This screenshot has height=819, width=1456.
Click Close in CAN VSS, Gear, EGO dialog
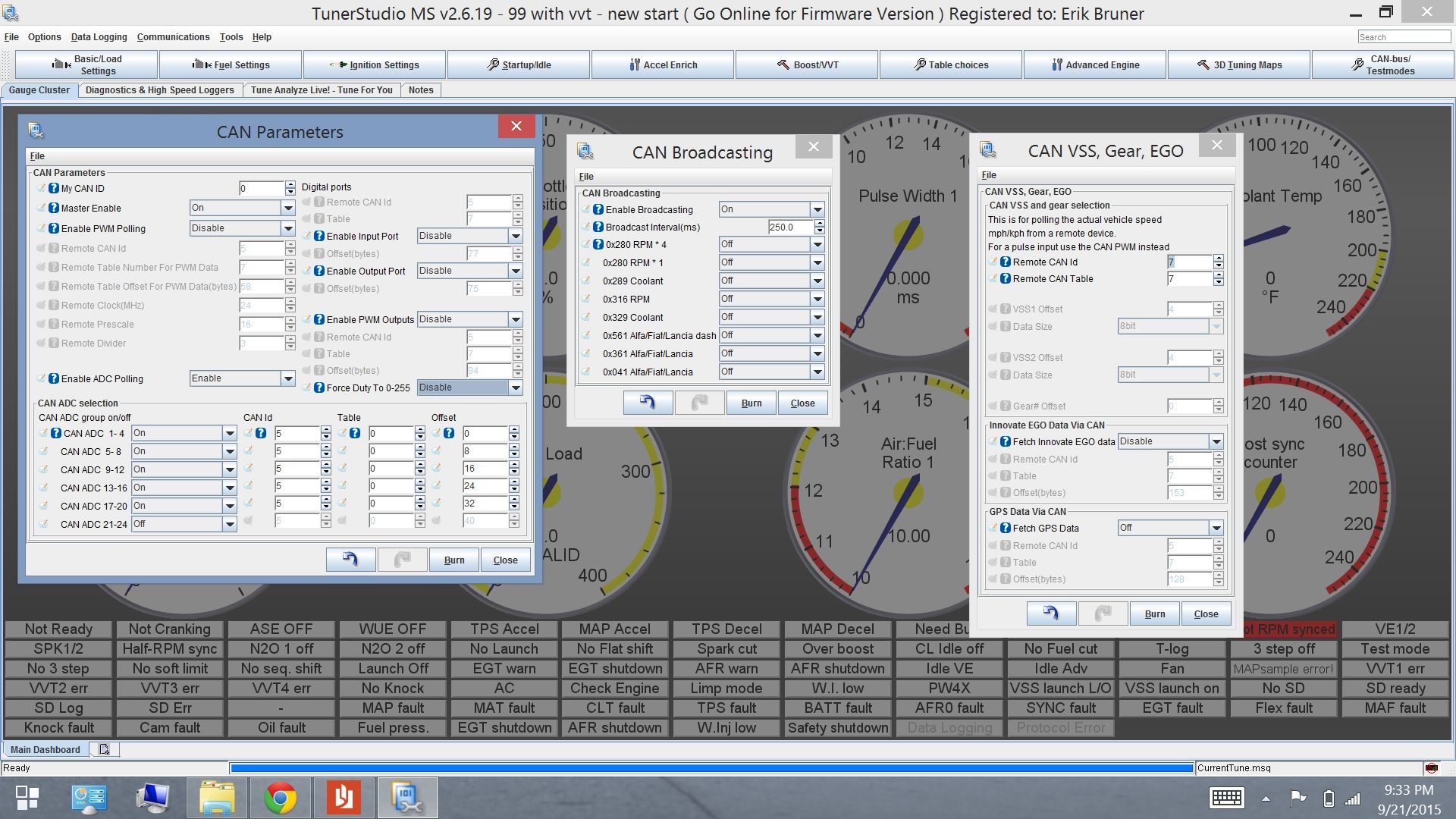point(1206,613)
